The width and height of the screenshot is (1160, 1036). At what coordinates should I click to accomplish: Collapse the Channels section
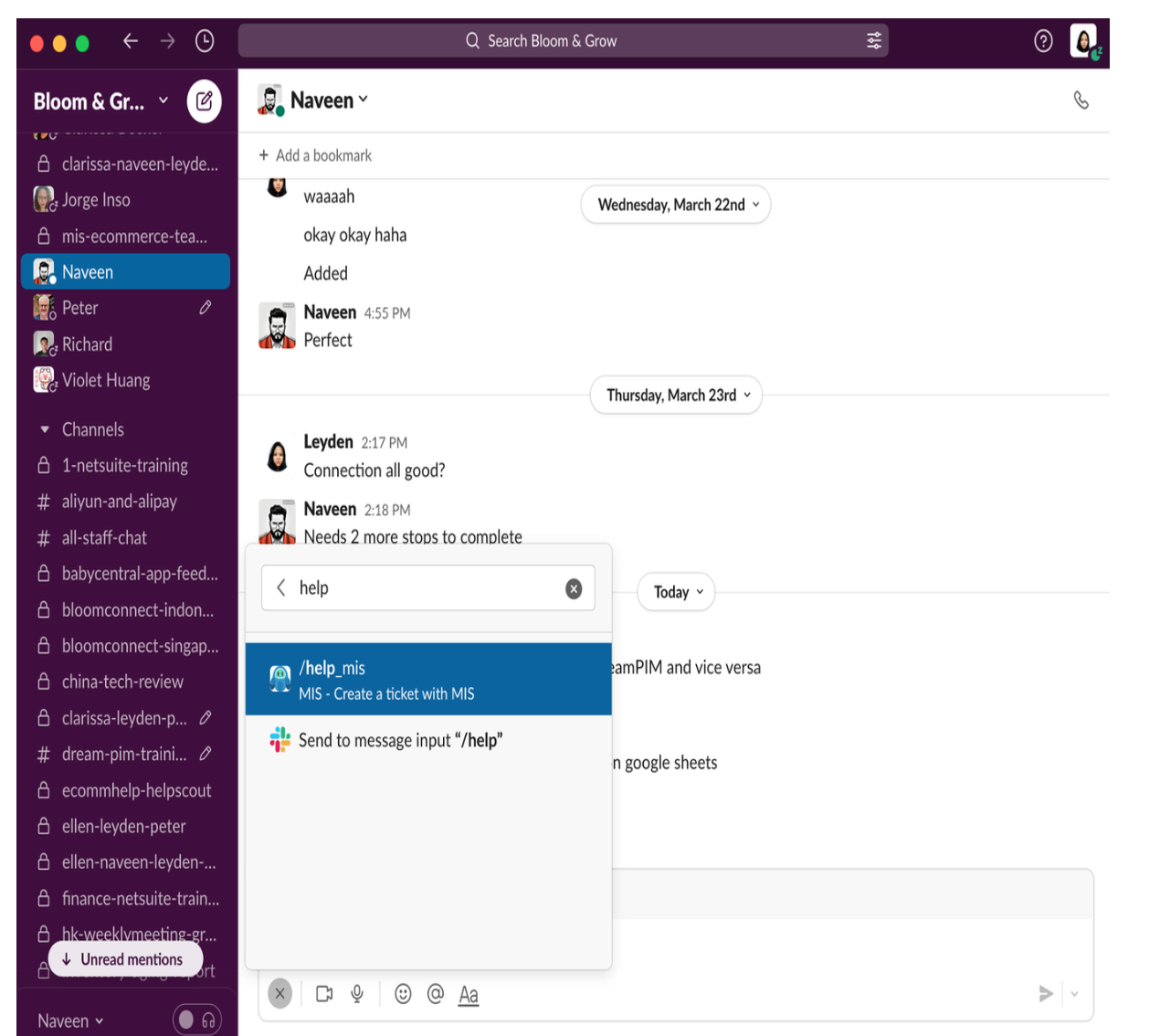45,429
